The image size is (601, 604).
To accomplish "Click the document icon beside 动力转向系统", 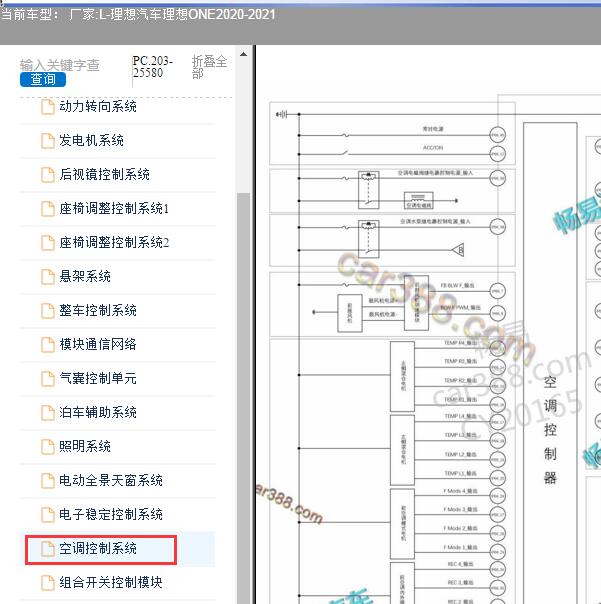I will 48,107.
